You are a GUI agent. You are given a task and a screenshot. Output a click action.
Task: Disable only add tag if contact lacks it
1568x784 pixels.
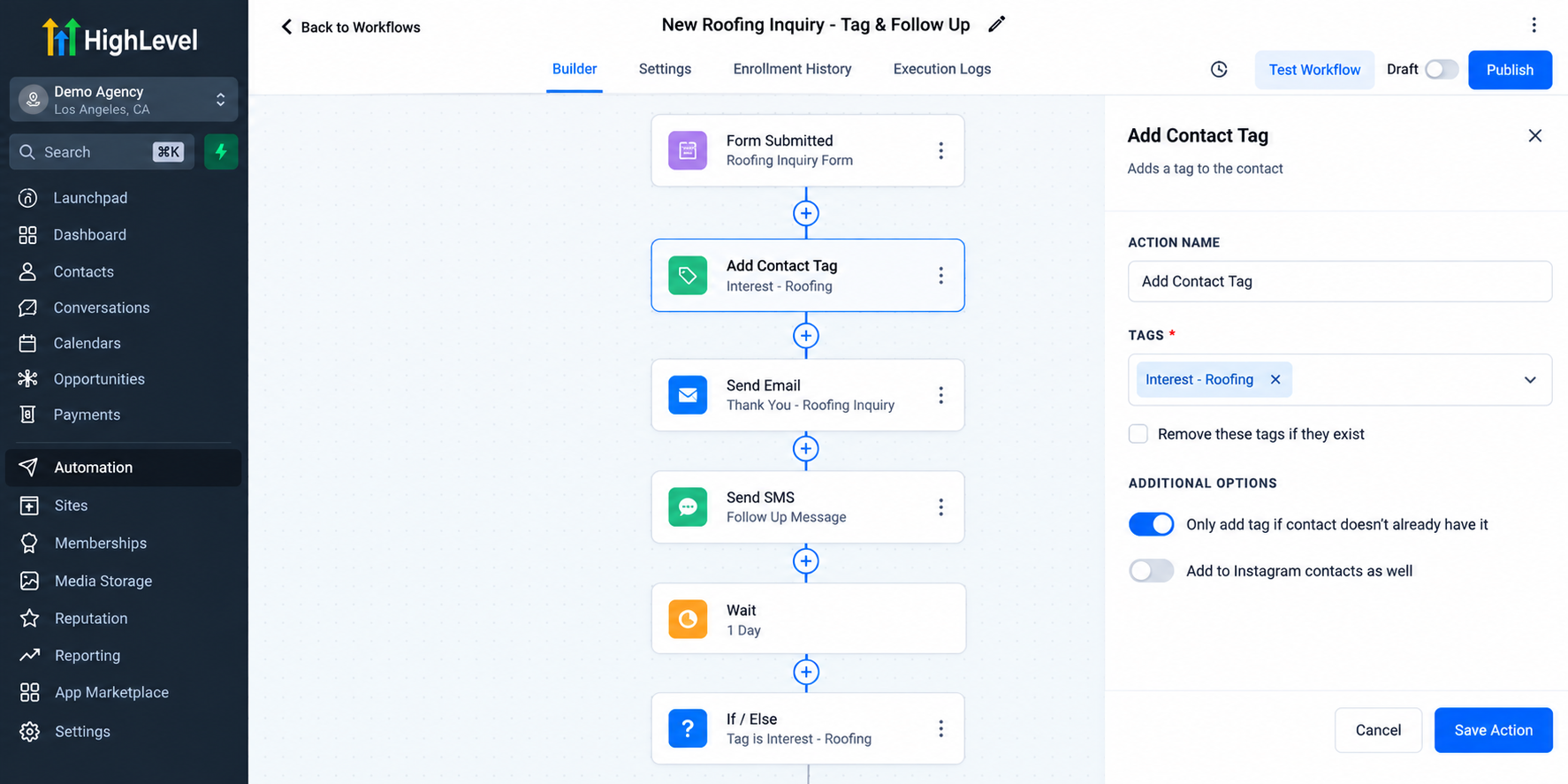coord(1152,524)
